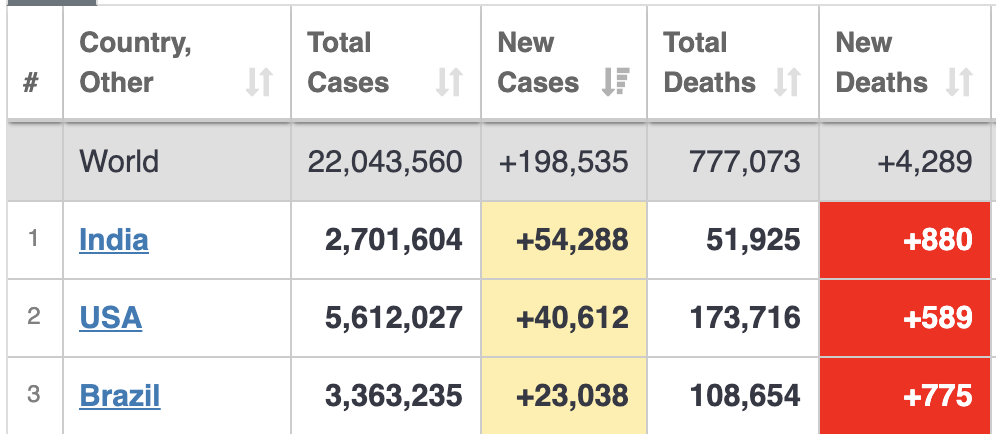Select the # rank column header

click(31, 82)
